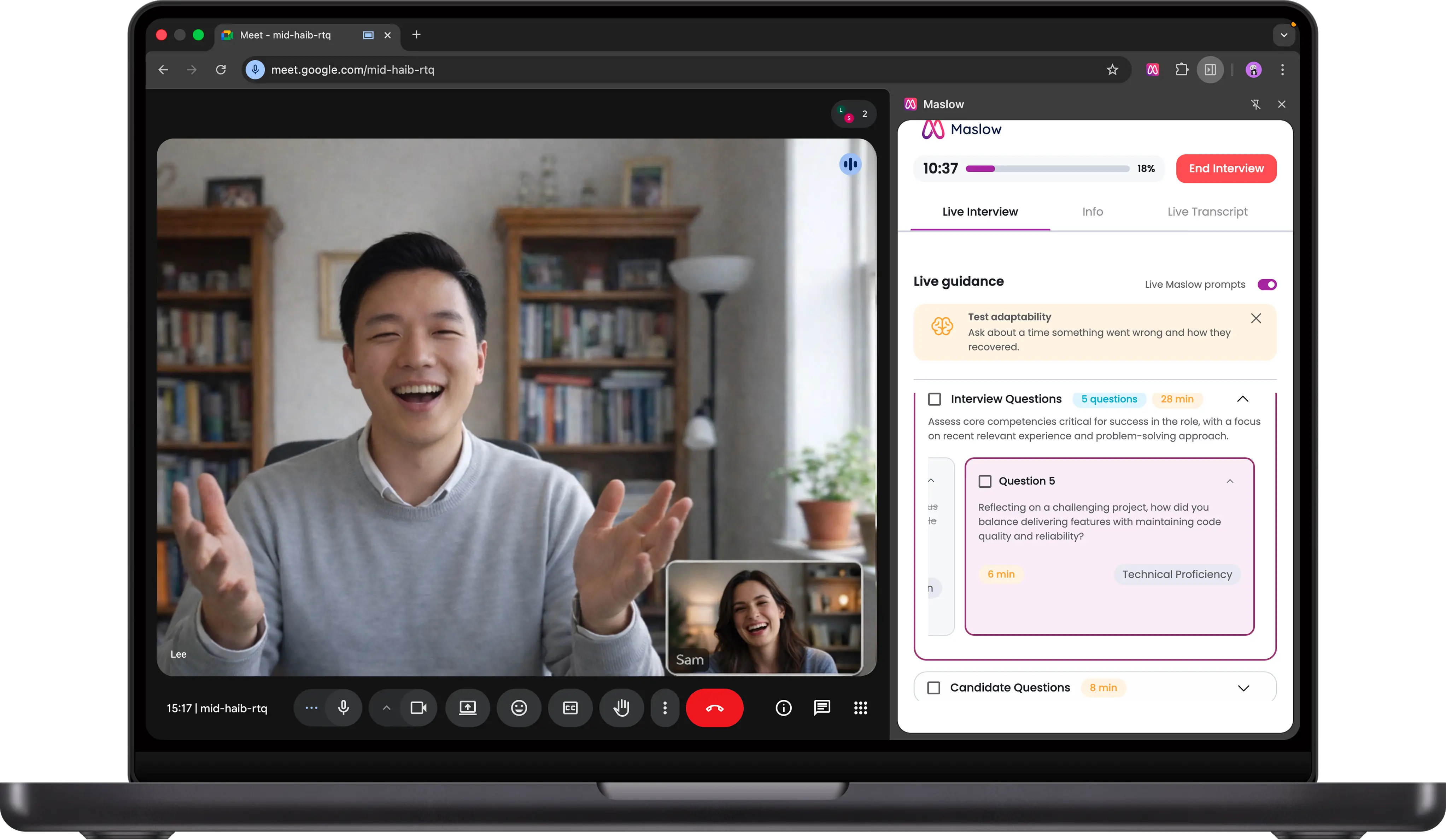
Task: Expand video settings caret beside camera
Action: coord(386,707)
